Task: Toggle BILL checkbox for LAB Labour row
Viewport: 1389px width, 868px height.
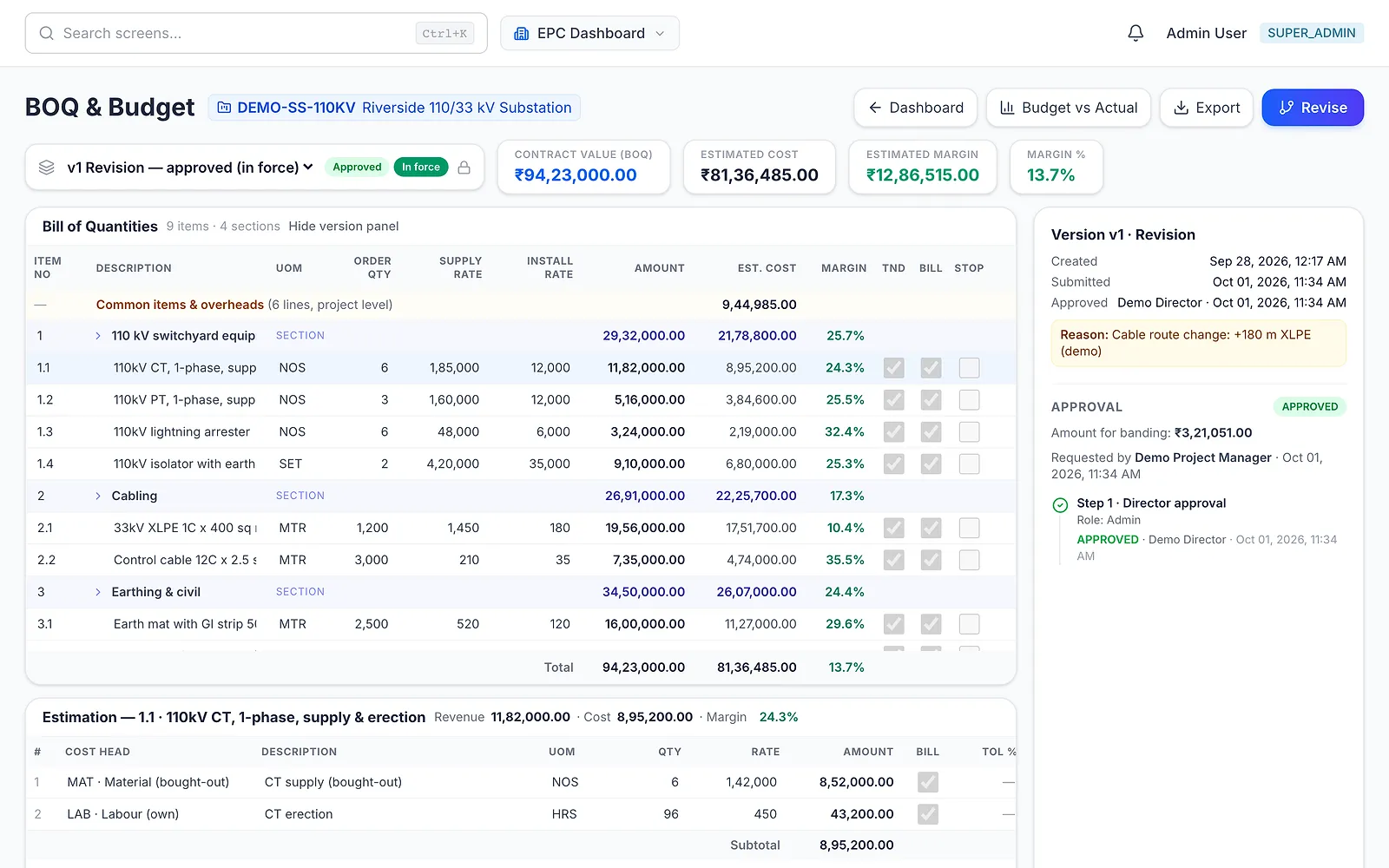Action: (928, 814)
